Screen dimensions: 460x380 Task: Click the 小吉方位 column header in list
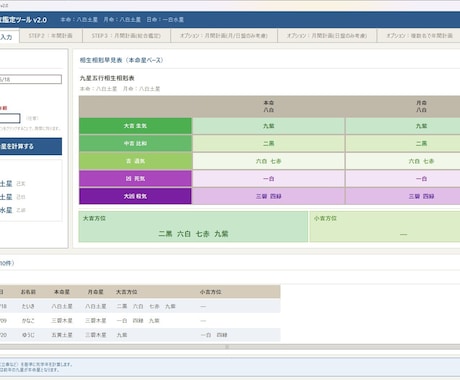211,292
